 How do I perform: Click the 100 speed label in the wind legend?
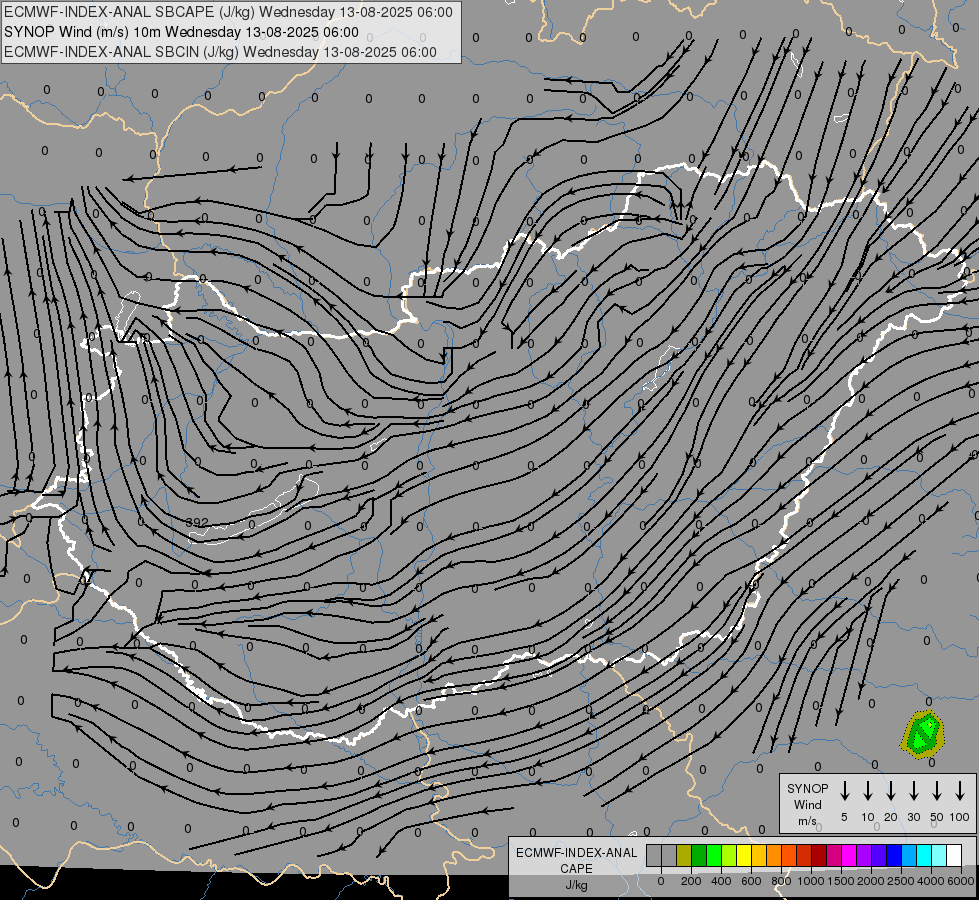[959, 817]
